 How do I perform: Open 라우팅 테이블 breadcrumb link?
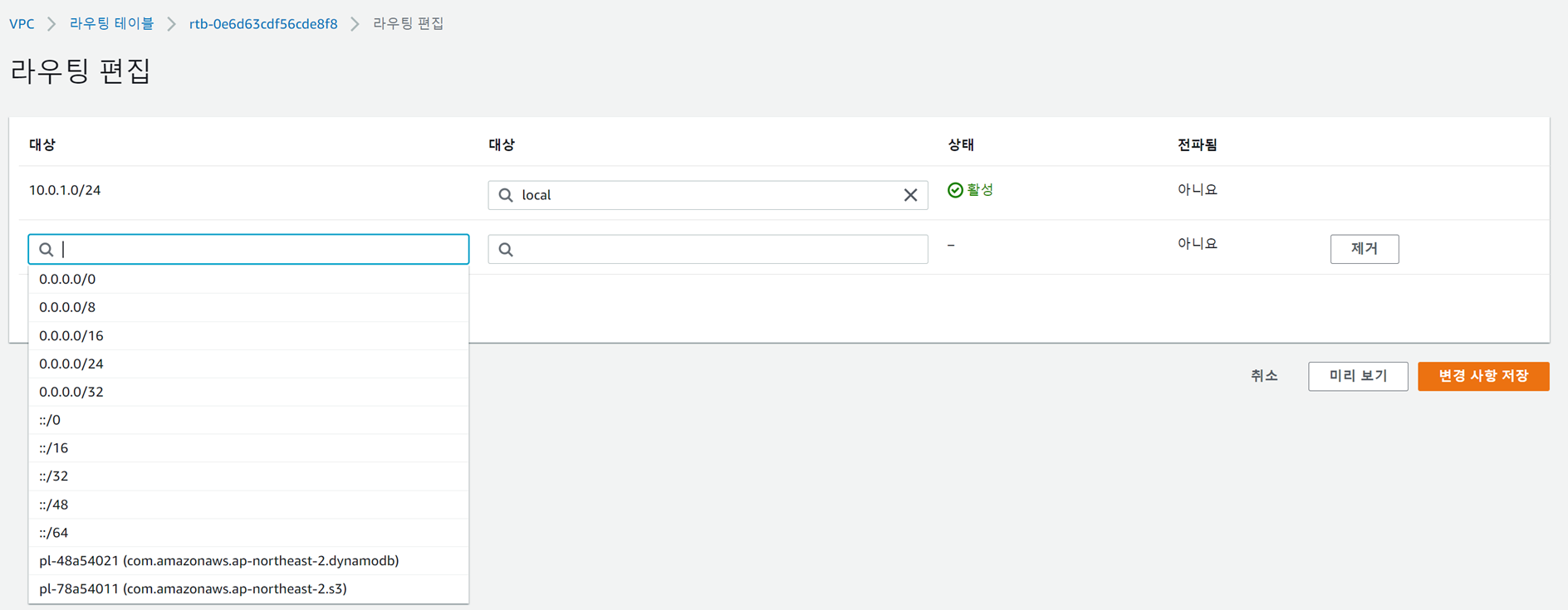(x=111, y=24)
